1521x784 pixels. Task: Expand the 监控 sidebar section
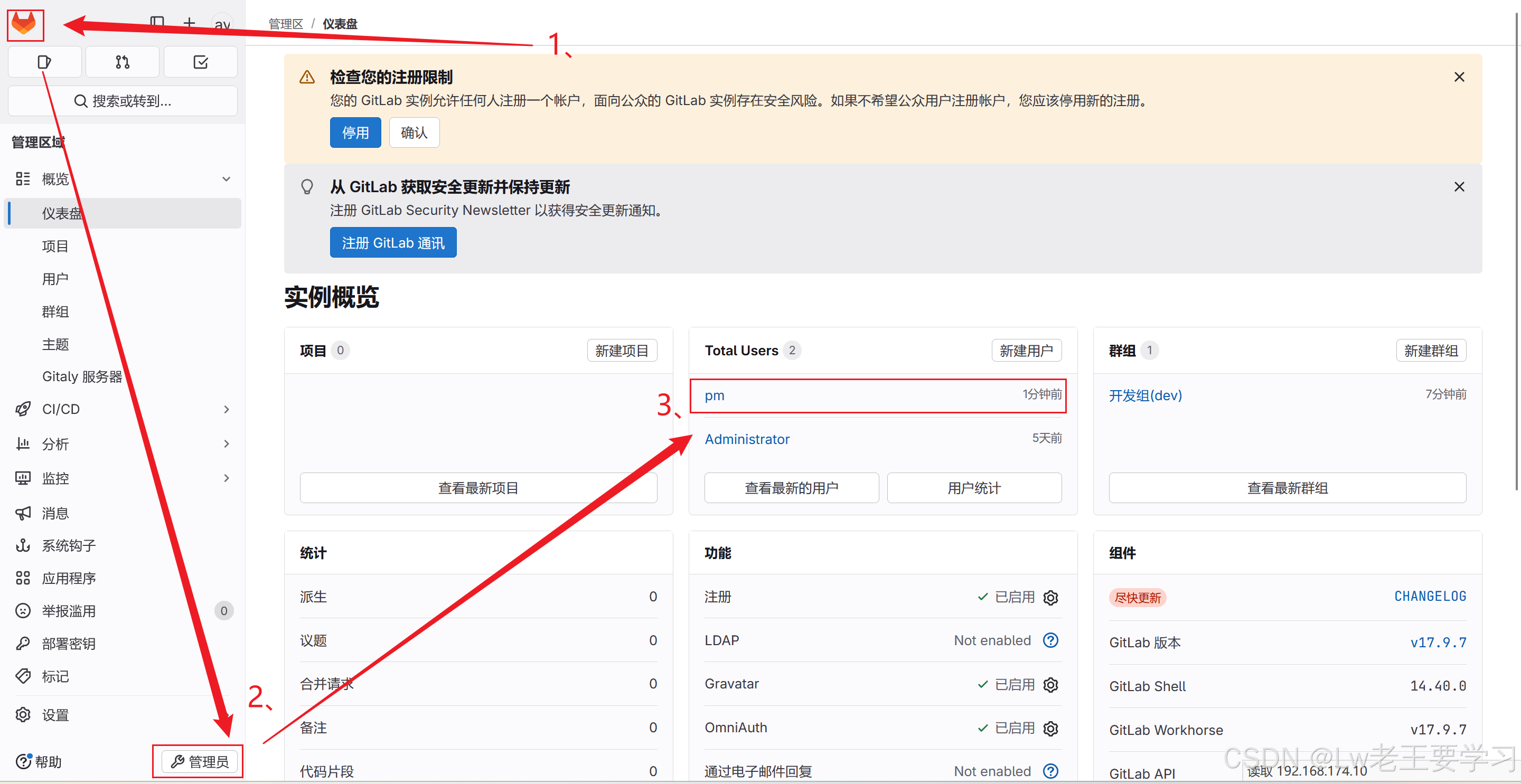[226, 478]
